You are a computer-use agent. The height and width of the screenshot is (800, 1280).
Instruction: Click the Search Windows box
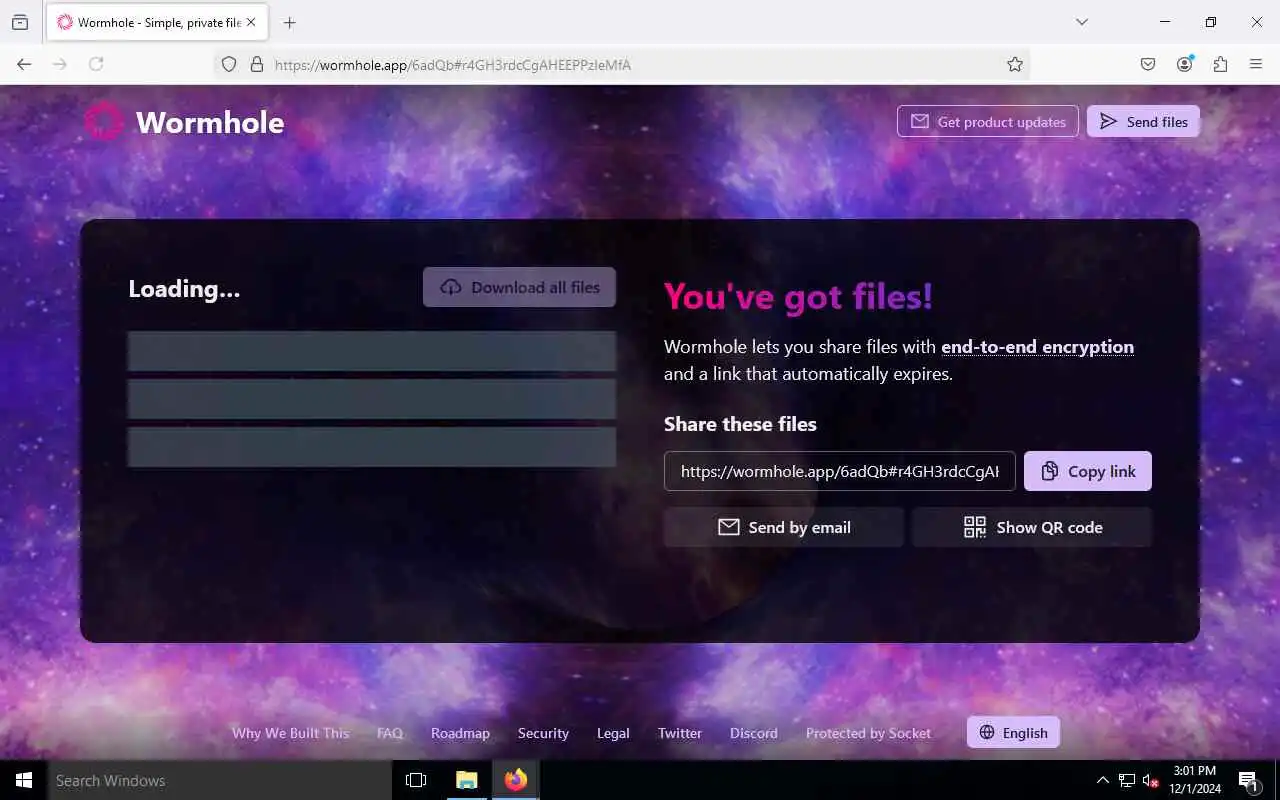[x=220, y=780]
